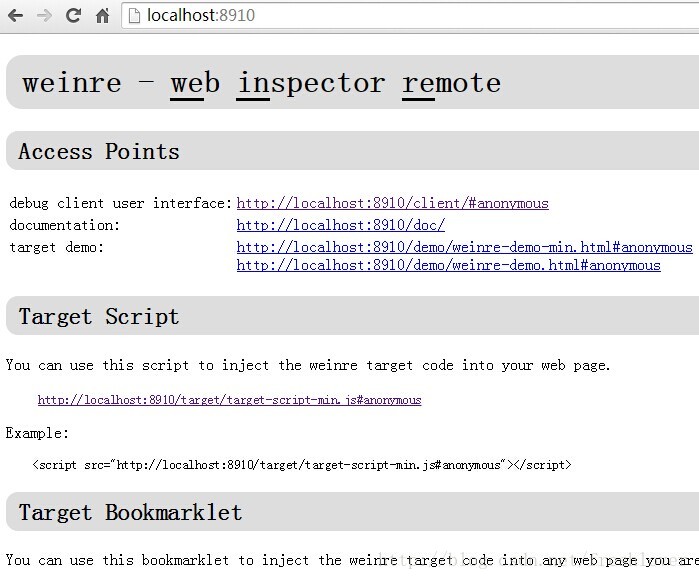The height and width of the screenshot is (580, 699).
Task: Focus the localhost:8910 address bar
Action: [x=410, y=16]
